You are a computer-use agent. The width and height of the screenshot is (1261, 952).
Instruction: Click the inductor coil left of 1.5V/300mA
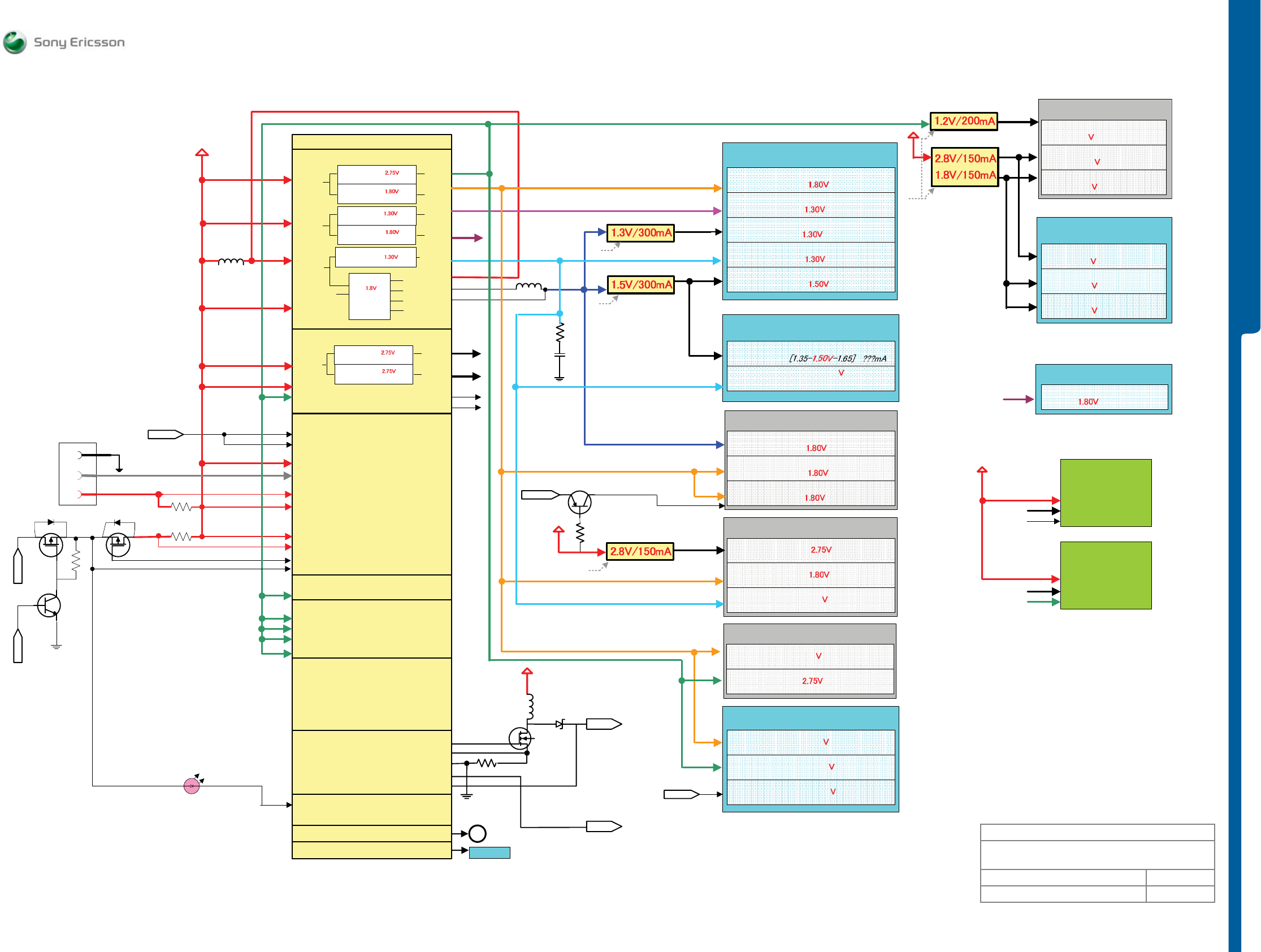point(528,286)
